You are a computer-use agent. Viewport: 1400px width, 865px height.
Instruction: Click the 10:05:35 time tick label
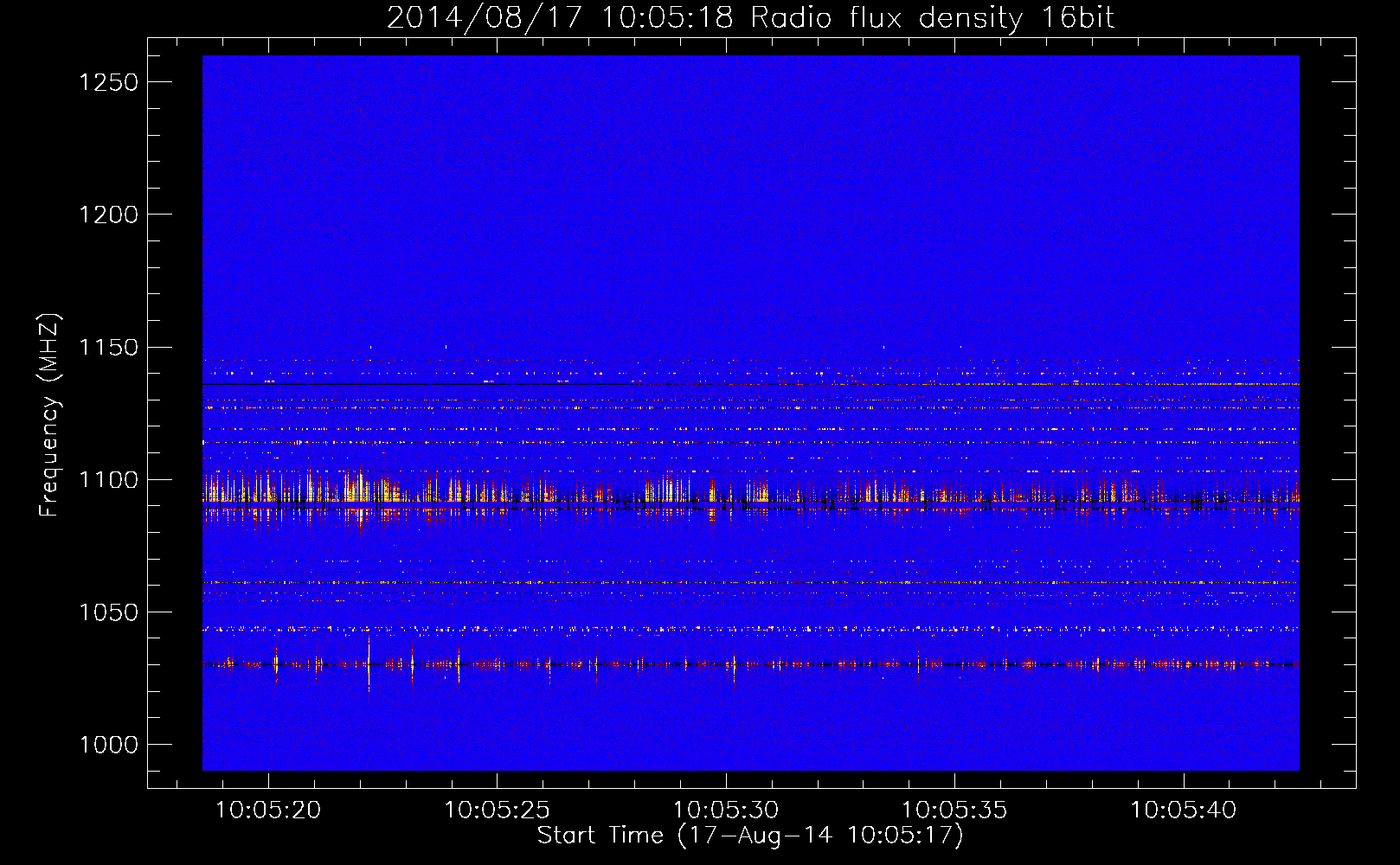(954, 811)
